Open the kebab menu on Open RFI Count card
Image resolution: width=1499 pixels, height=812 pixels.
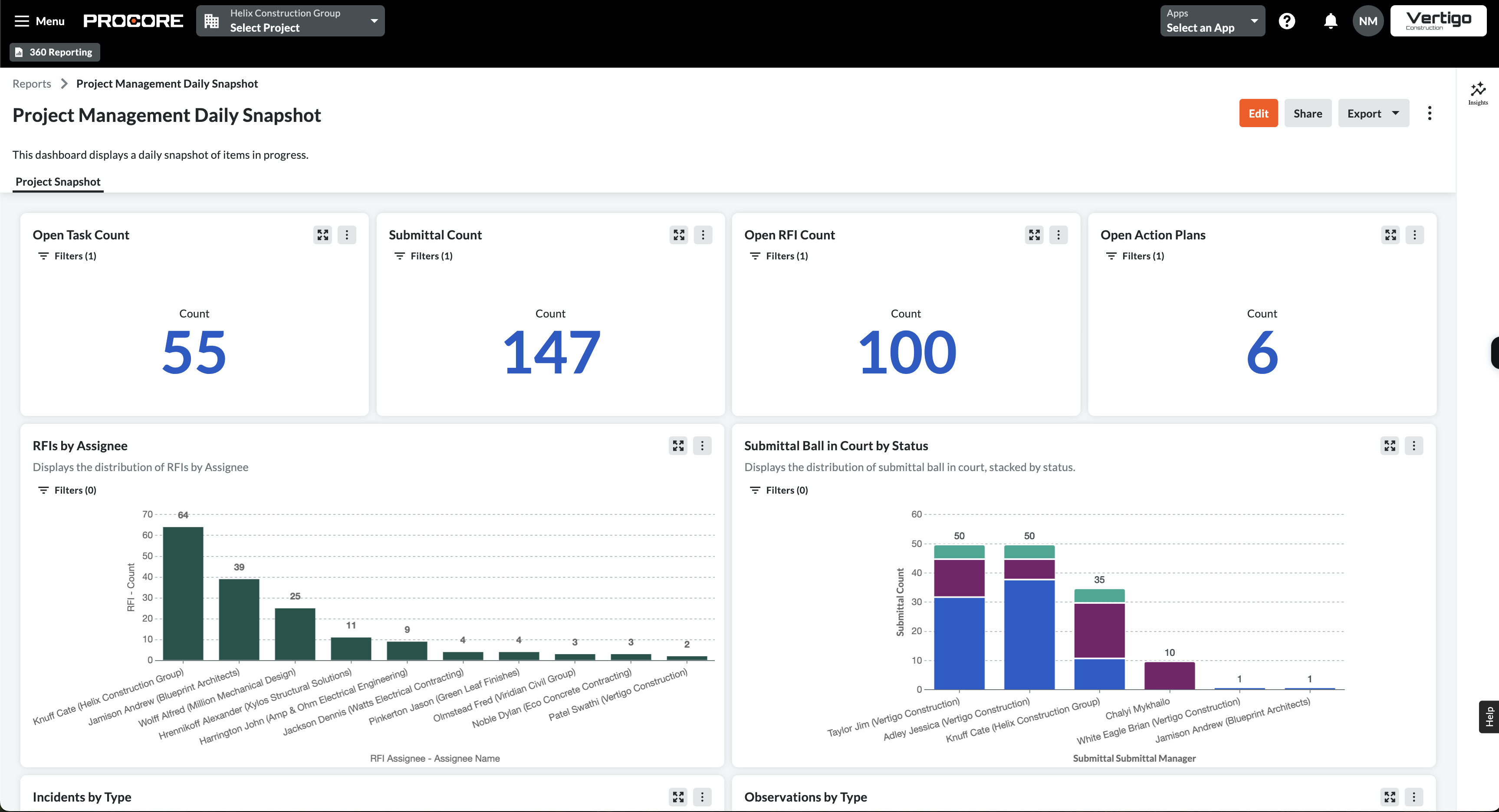pos(1059,235)
